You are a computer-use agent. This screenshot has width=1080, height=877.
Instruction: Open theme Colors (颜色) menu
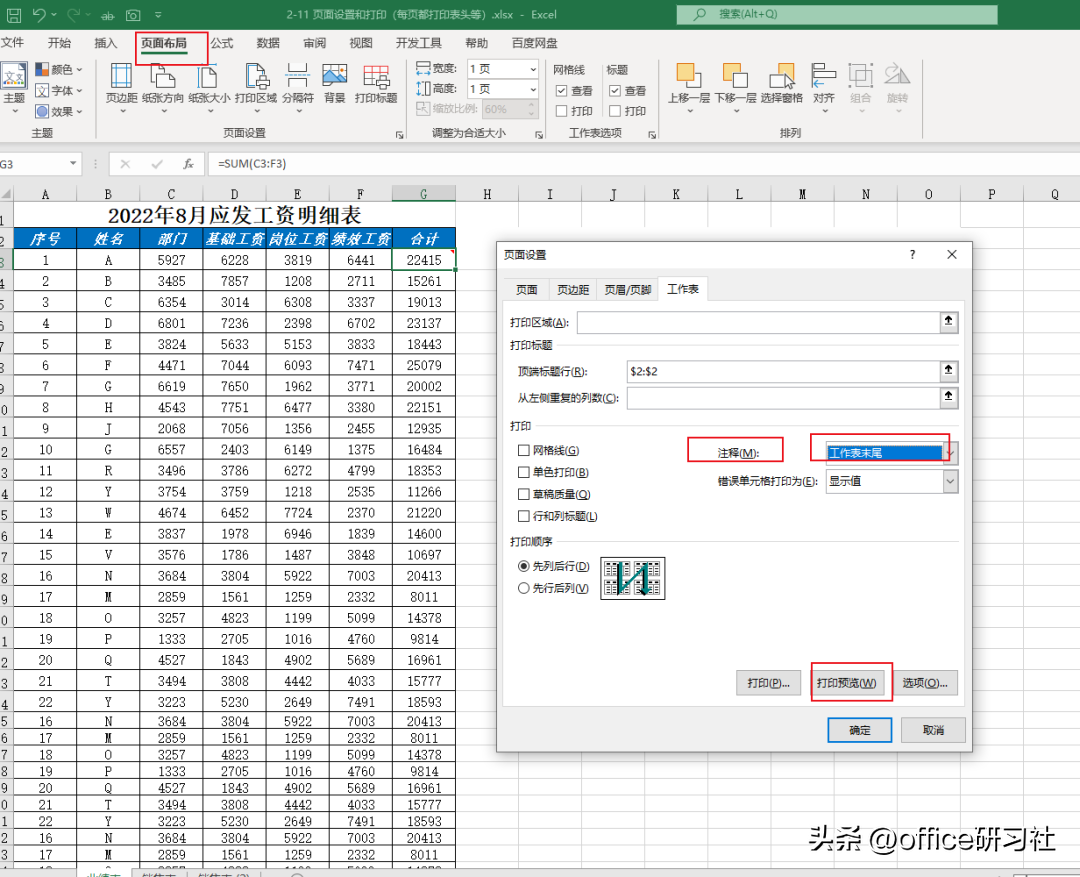point(59,70)
